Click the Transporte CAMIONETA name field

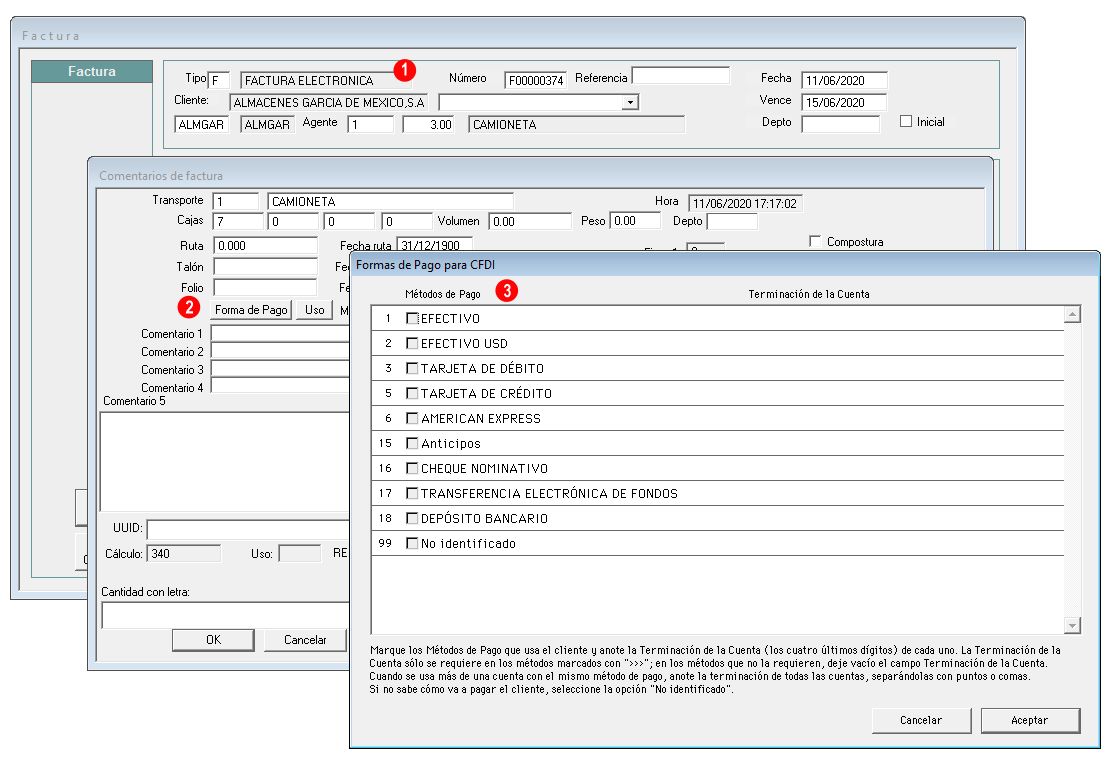390,201
